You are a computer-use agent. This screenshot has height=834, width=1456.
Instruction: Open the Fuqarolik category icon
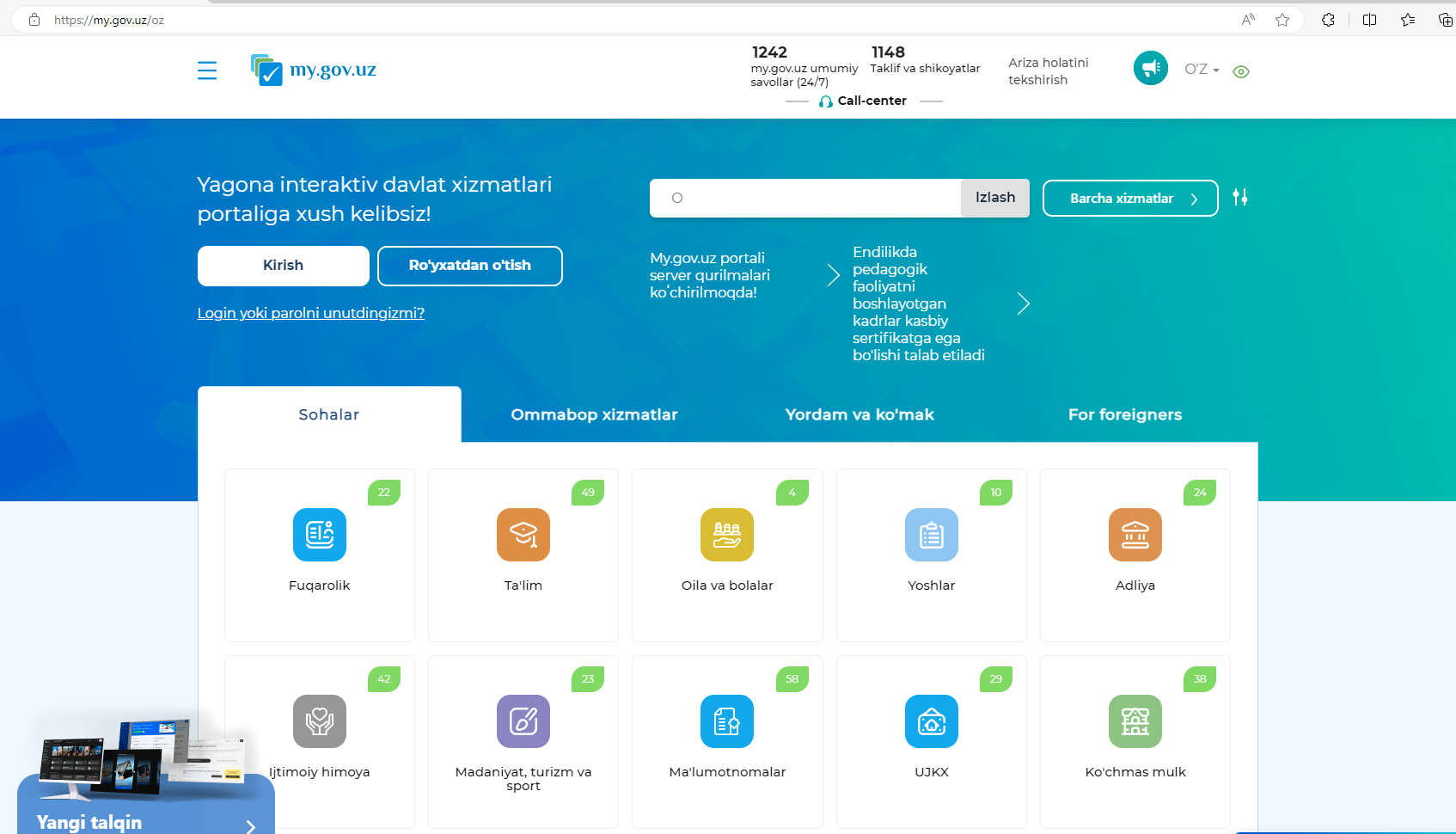(x=320, y=535)
